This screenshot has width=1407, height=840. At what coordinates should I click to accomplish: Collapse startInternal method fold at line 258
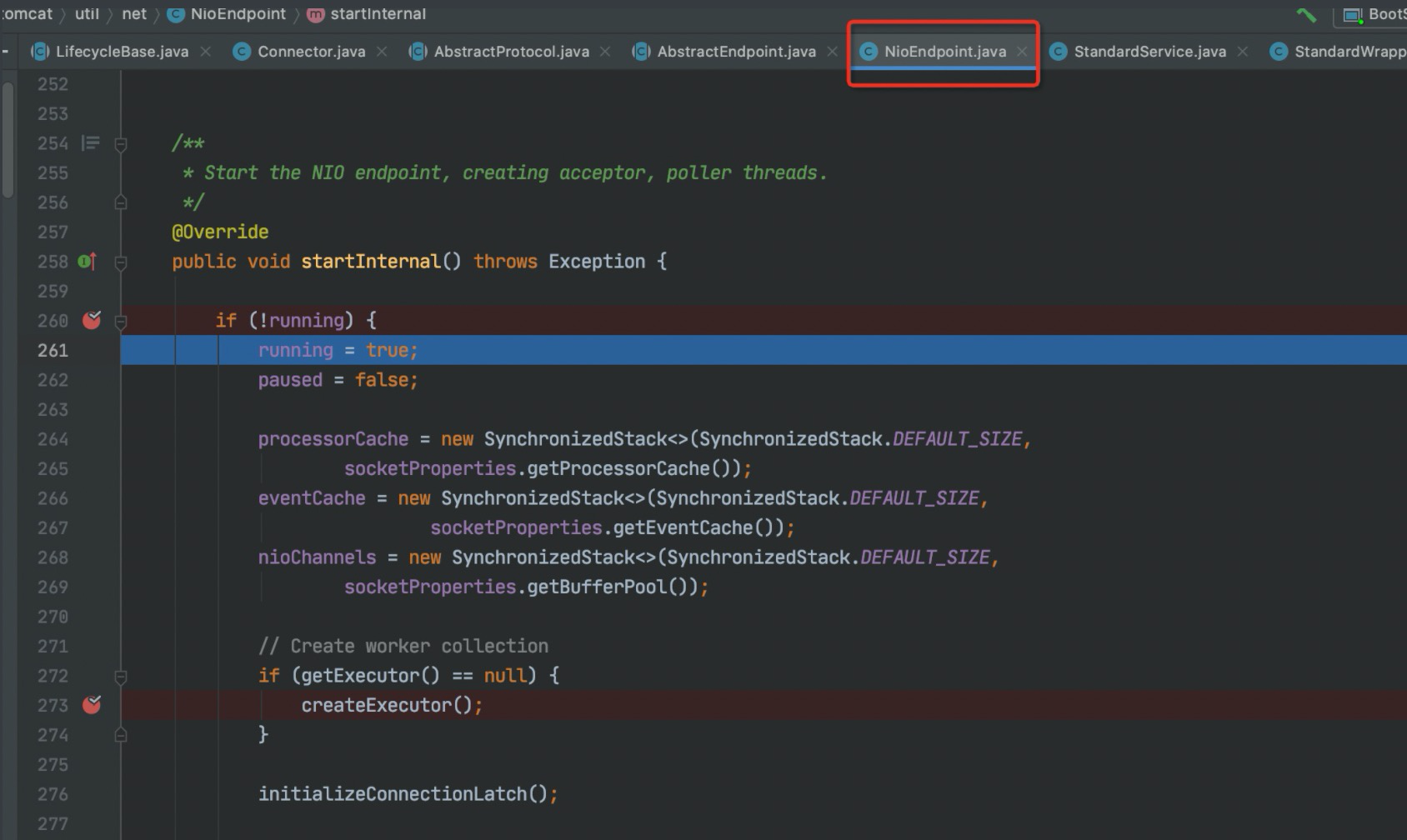pos(121,262)
